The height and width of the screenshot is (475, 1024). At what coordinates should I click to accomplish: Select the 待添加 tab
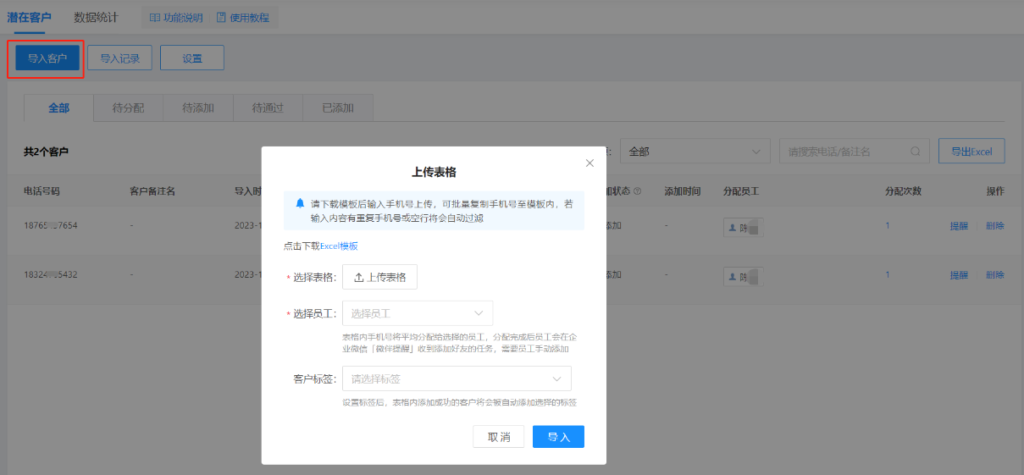(199, 108)
